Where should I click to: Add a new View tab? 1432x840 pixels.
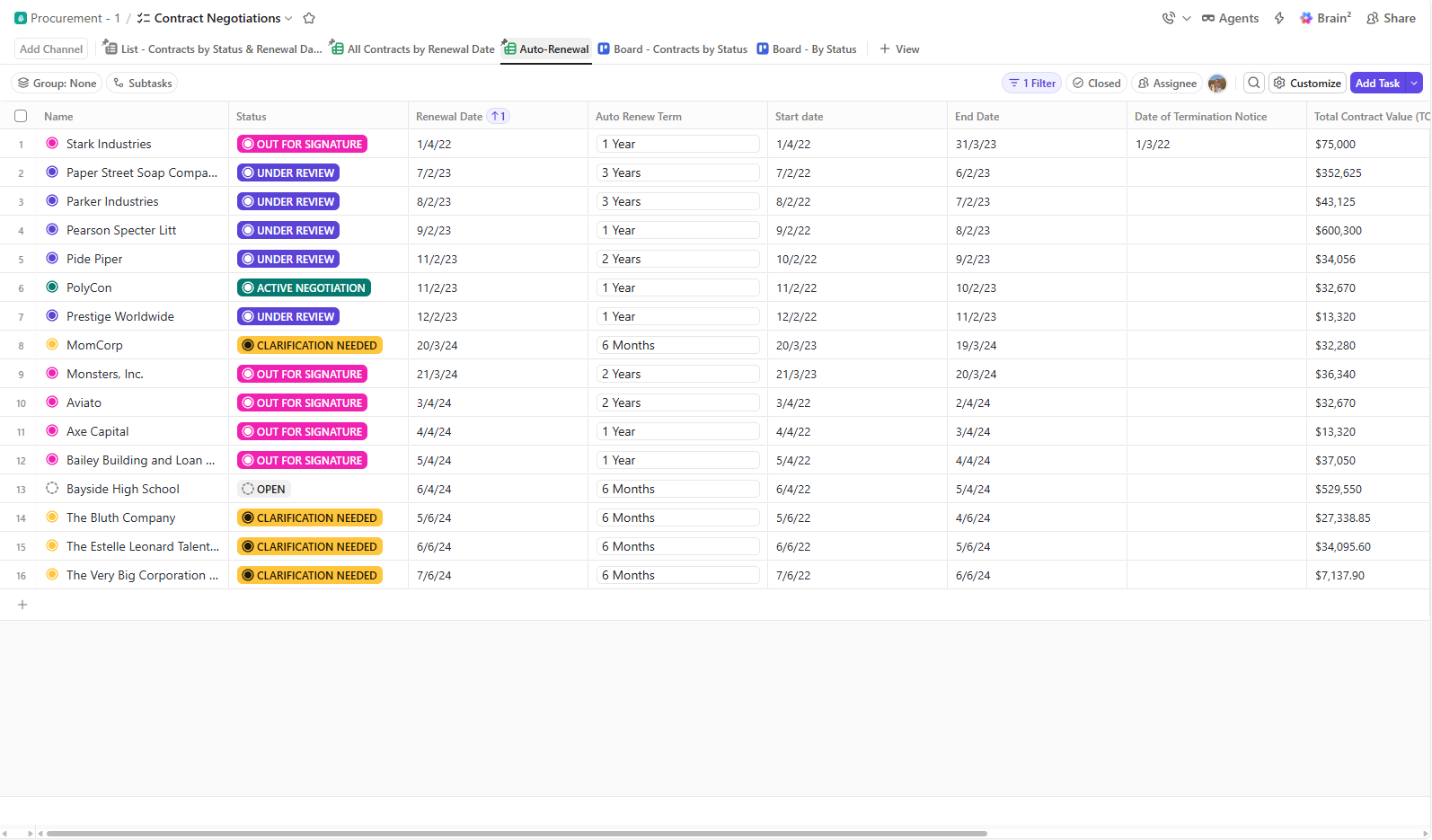[899, 49]
